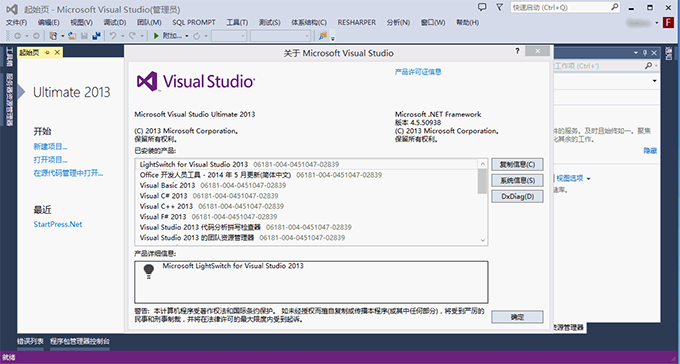Viewport: 680px width, 364px height.
Task: Open the 编辑(E) menu
Action: click(x=49, y=23)
